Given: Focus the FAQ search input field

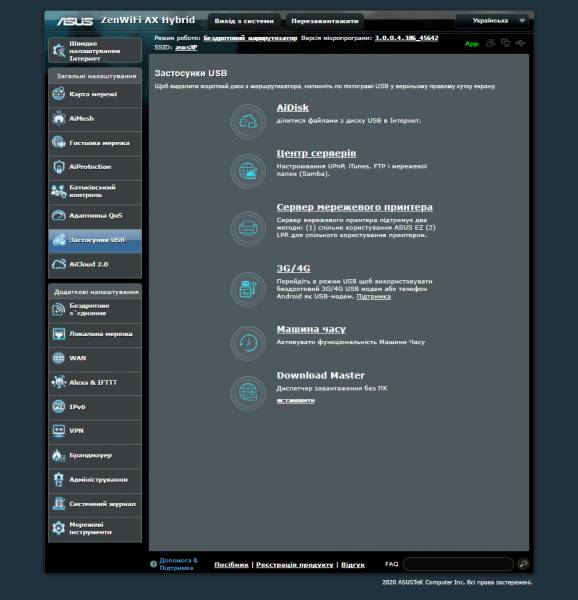Looking at the screenshot, I should click(458, 564).
